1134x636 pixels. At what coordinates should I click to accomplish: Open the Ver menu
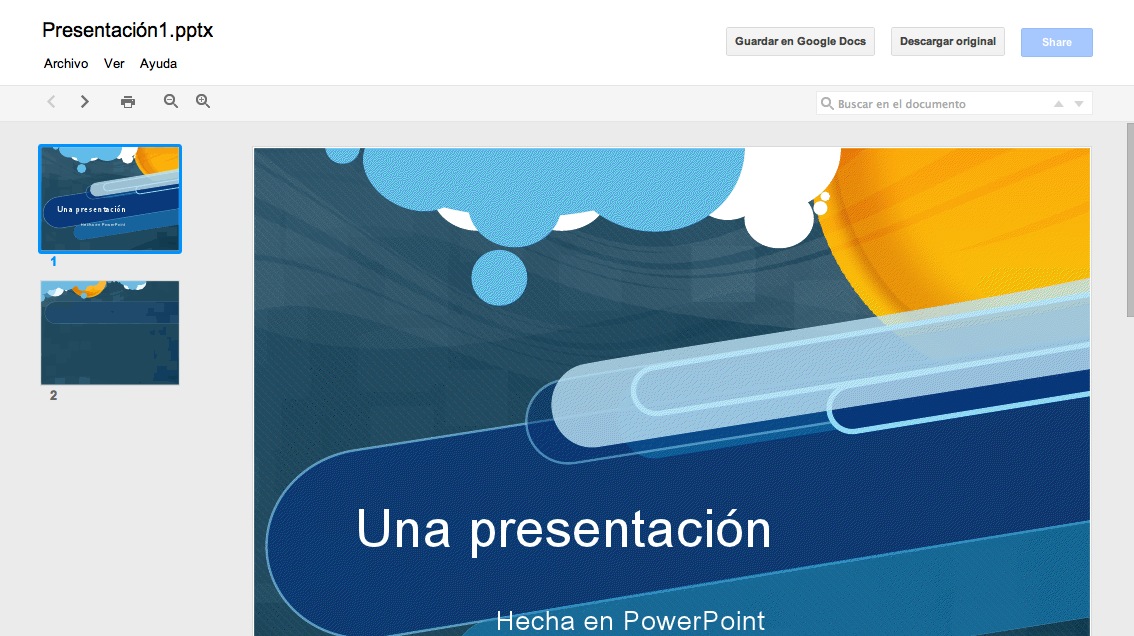114,64
